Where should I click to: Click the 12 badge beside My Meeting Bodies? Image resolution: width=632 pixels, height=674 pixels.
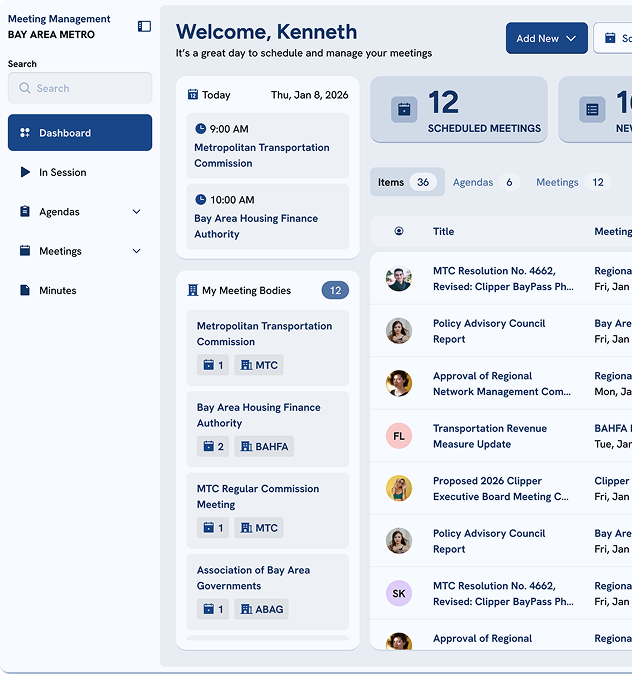pyautogui.click(x=335, y=290)
